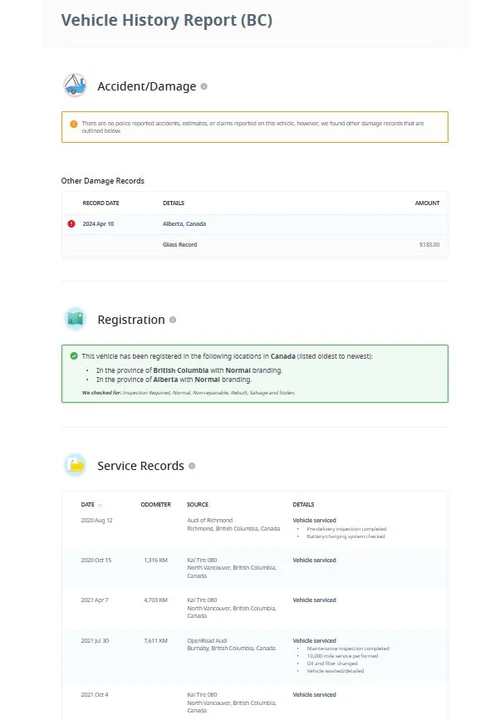Click the red alert icon on 2024 Apr 10 record
Viewport: 490px width, 720px height.
pos(71,224)
